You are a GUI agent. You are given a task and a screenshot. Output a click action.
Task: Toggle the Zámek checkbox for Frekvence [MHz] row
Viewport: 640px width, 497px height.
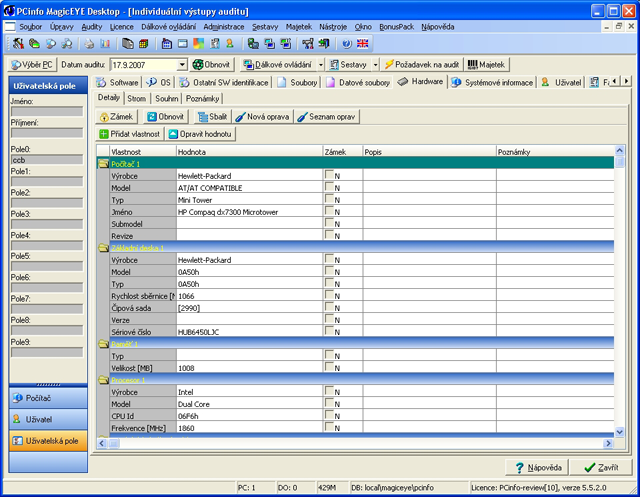click(x=329, y=427)
